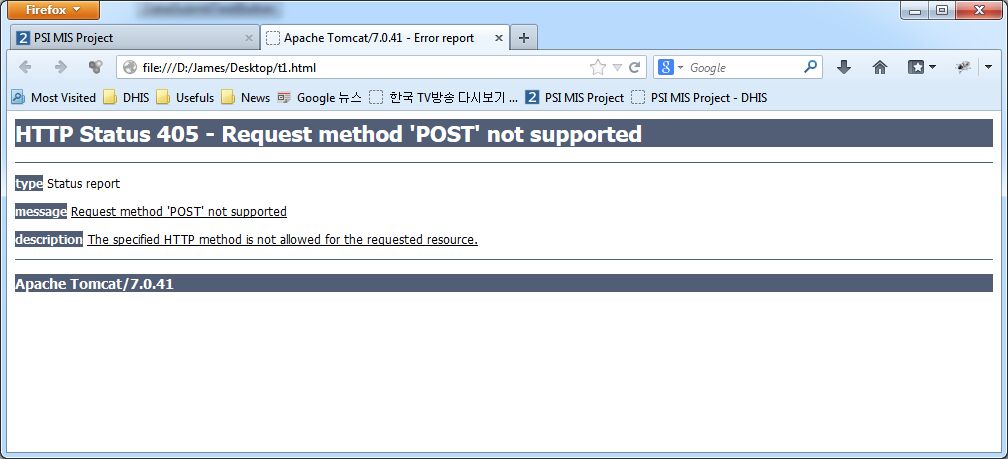Click the globe site identity icon
Screen dimensions: 1008x459
click(130, 68)
